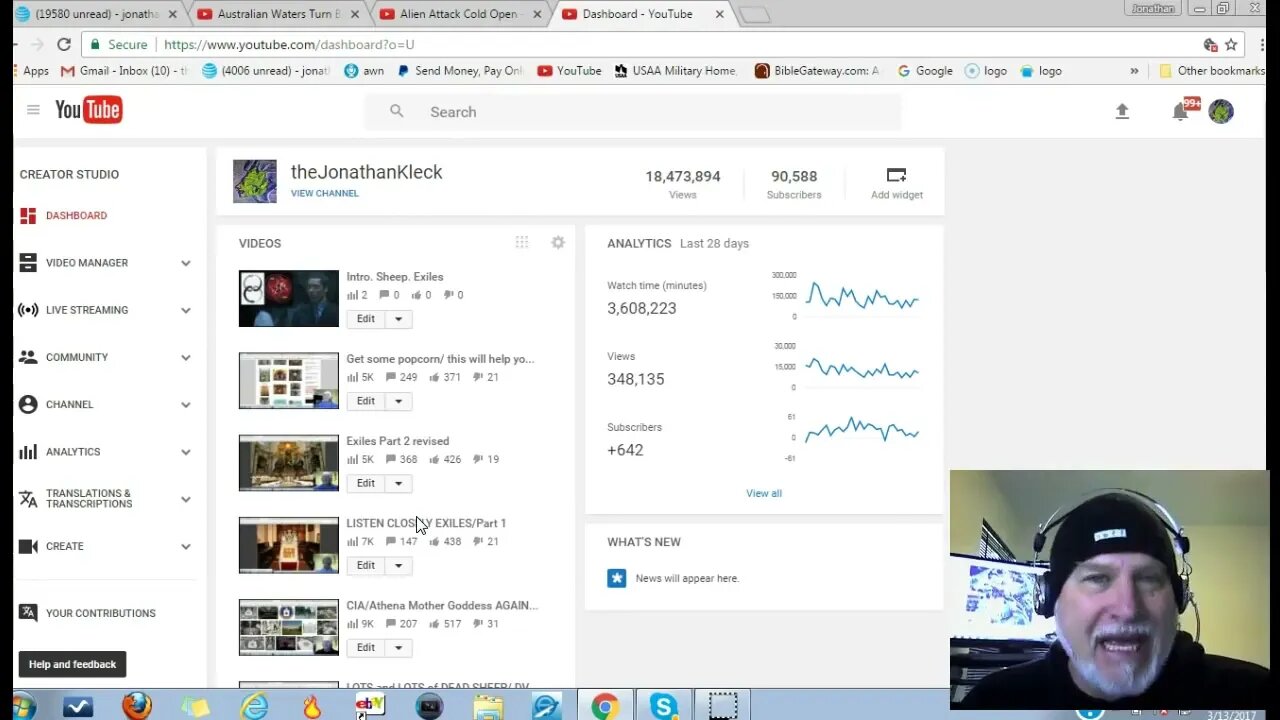
Task: Open the notifications bell
Action: coord(1180,112)
